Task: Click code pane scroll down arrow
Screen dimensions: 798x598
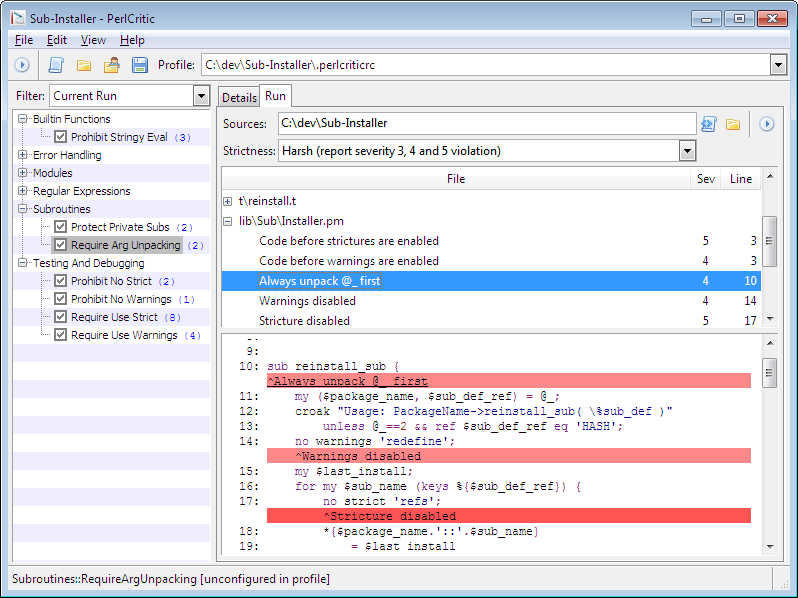Action: 770,547
